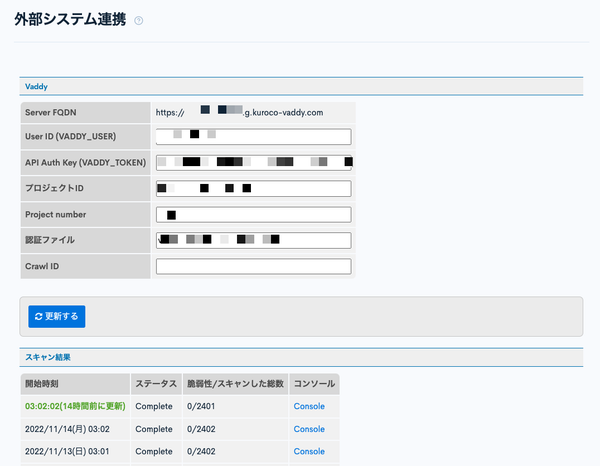
Task: Select the 03:02:02(14時間前に更新) start time
Action: [75, 406]
